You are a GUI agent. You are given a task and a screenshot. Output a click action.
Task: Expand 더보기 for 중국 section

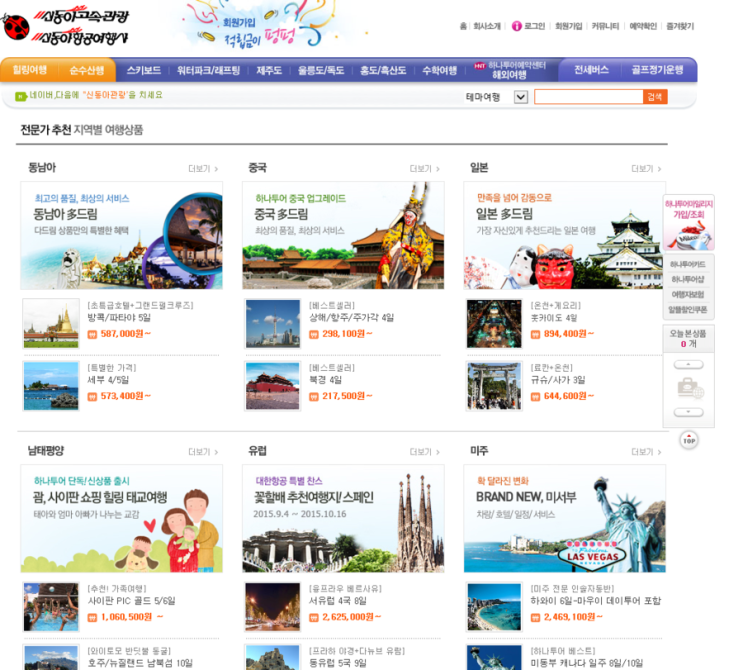[x=425, y=169]
